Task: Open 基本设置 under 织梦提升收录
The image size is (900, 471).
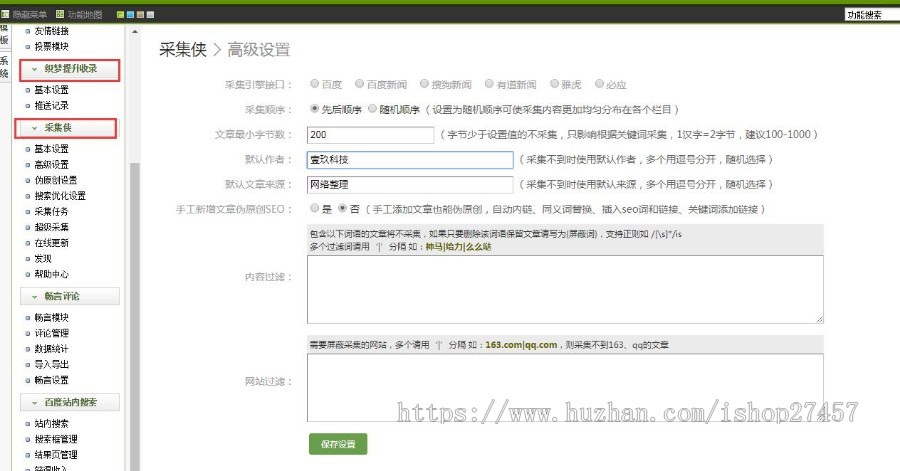Action: coord(52,90)
